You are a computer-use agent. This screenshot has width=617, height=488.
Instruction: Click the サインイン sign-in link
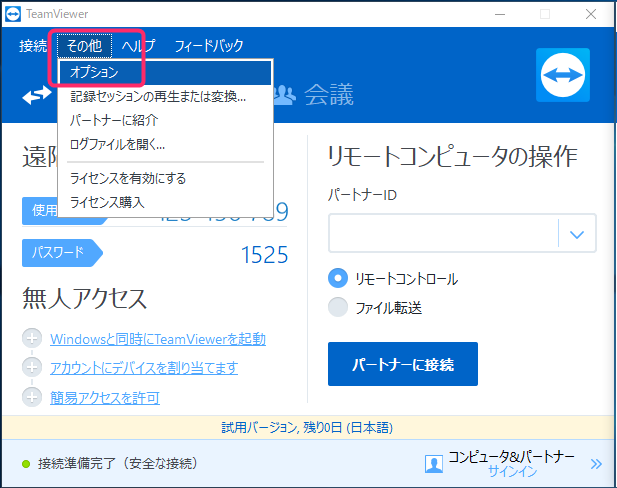[512, 471]
